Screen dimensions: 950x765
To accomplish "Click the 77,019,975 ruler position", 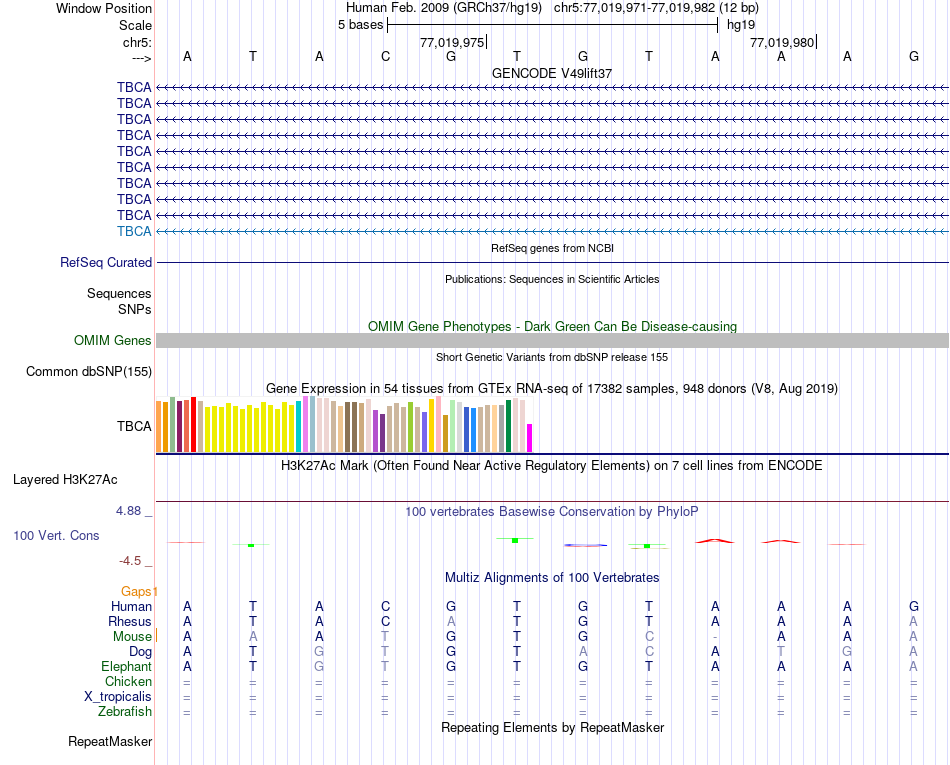I will point(452,42).
